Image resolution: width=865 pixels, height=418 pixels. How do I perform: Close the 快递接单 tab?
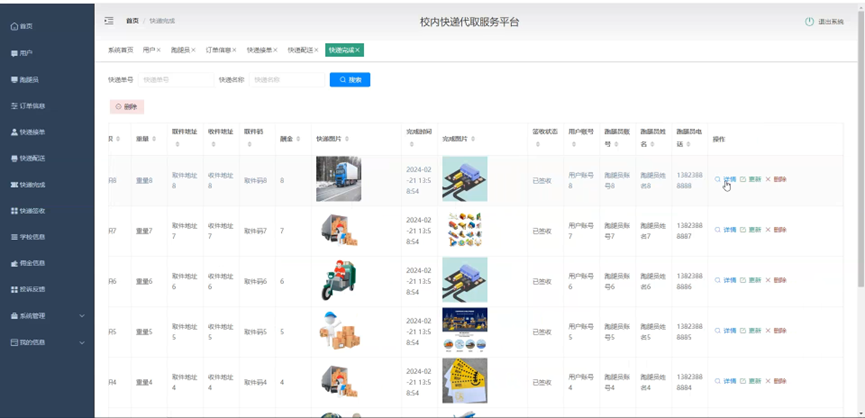point(275,50)
